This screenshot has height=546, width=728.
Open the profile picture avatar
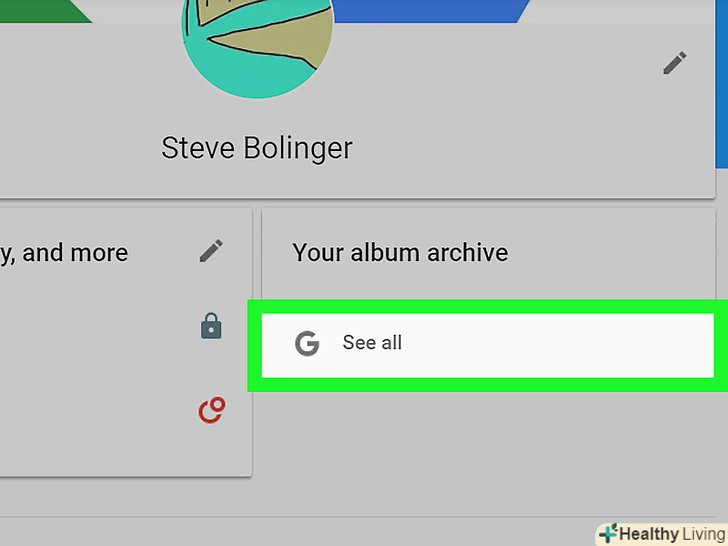pyautogui.click(x=257, y=45)
